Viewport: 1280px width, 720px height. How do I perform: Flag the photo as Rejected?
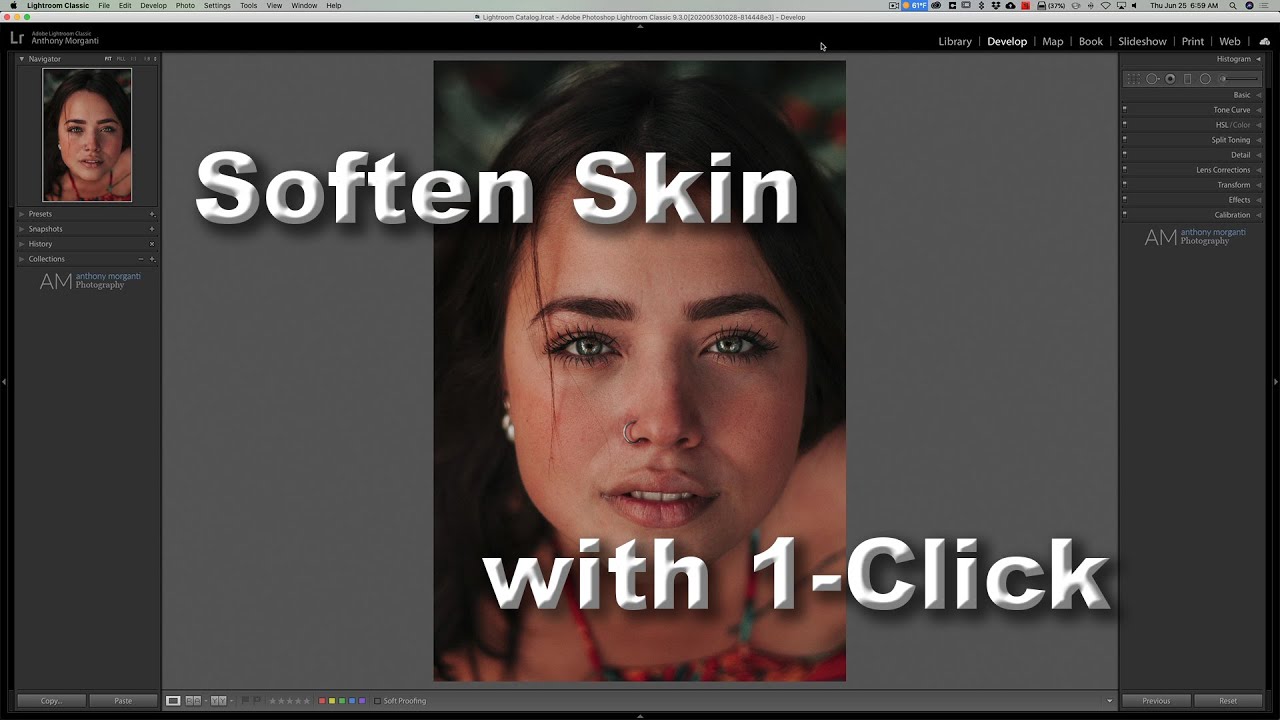pyautogui.click(x=257, y=700)
